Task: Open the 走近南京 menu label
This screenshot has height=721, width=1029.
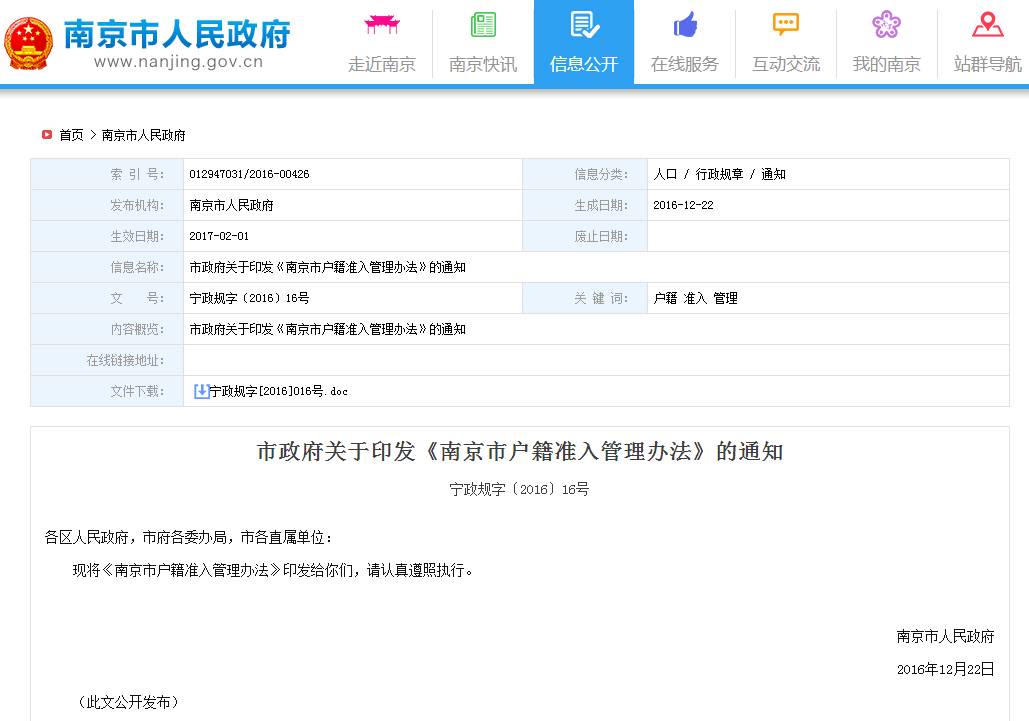Action: coord(382,64)
